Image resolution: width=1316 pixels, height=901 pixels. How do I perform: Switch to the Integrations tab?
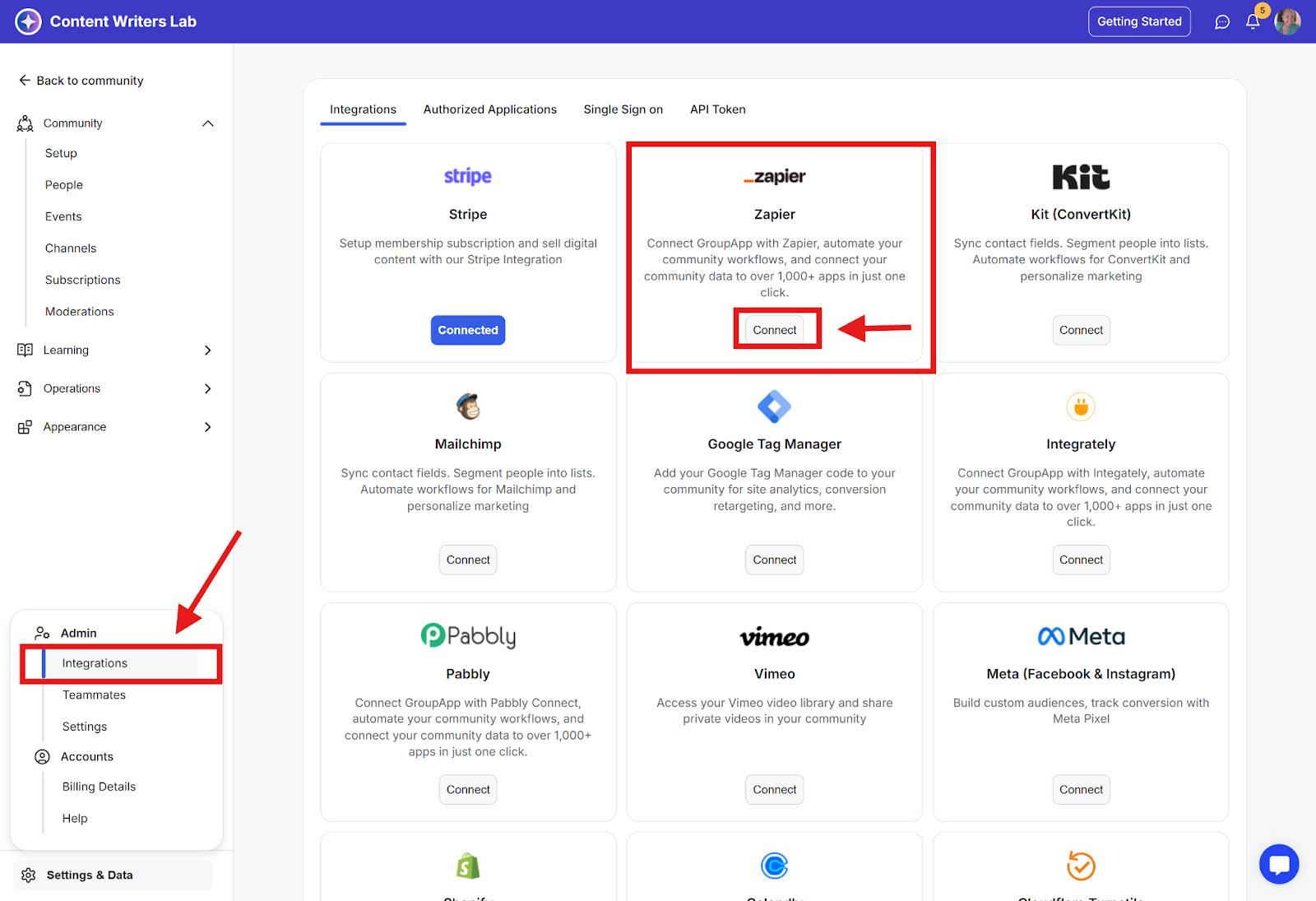click(363, 109)
